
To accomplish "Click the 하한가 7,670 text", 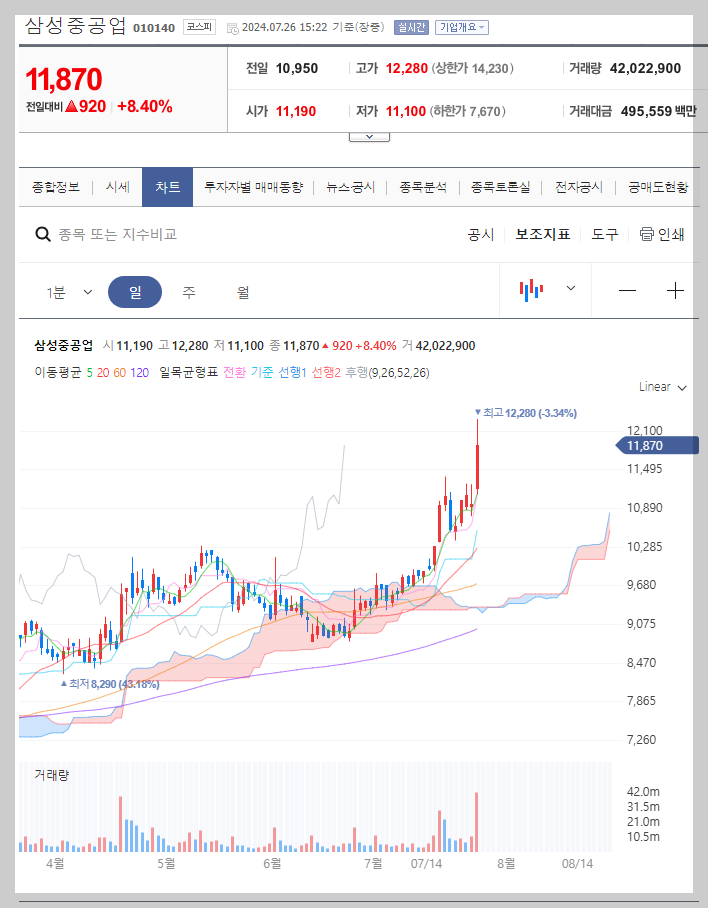I will click(x=468, y=111).
